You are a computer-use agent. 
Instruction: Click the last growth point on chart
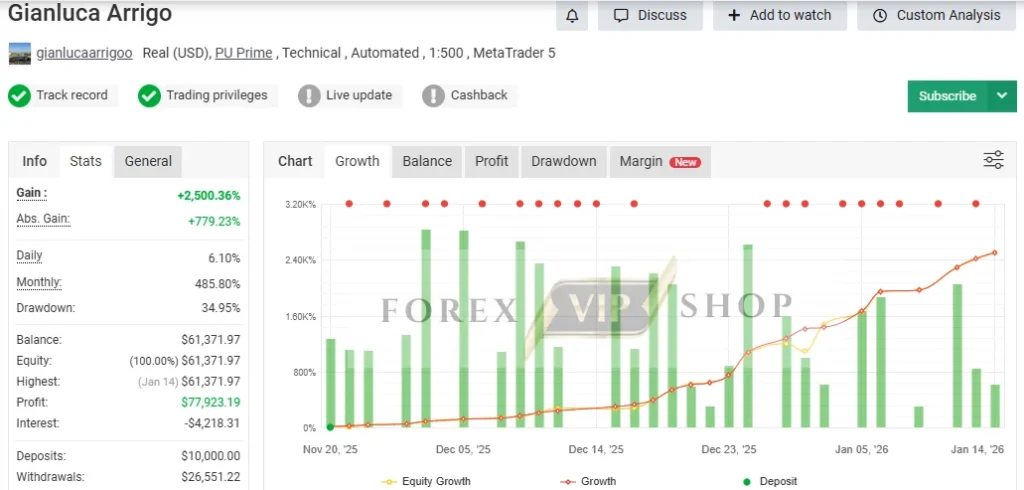995,252
